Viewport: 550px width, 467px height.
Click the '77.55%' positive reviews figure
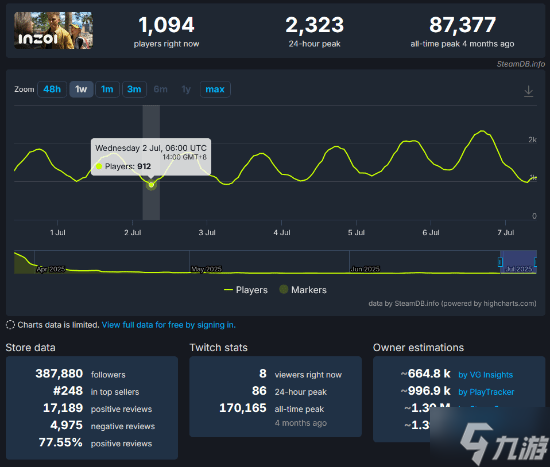[x=60, y=442]
